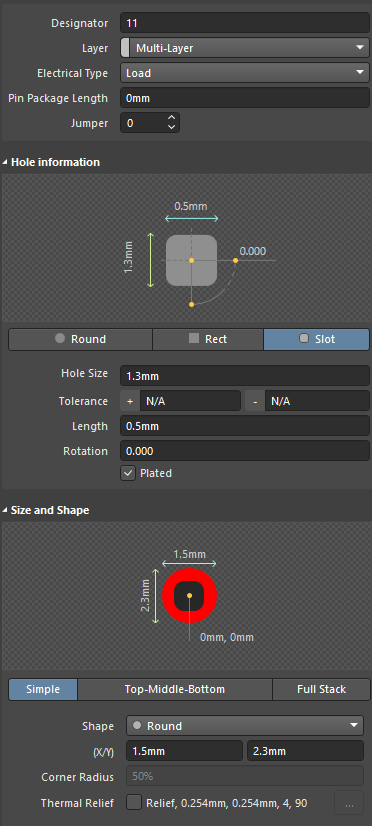The width and height of the screenshot is (372, 826).
Task: Select the Slot hole shape
Action: (317, 339)
